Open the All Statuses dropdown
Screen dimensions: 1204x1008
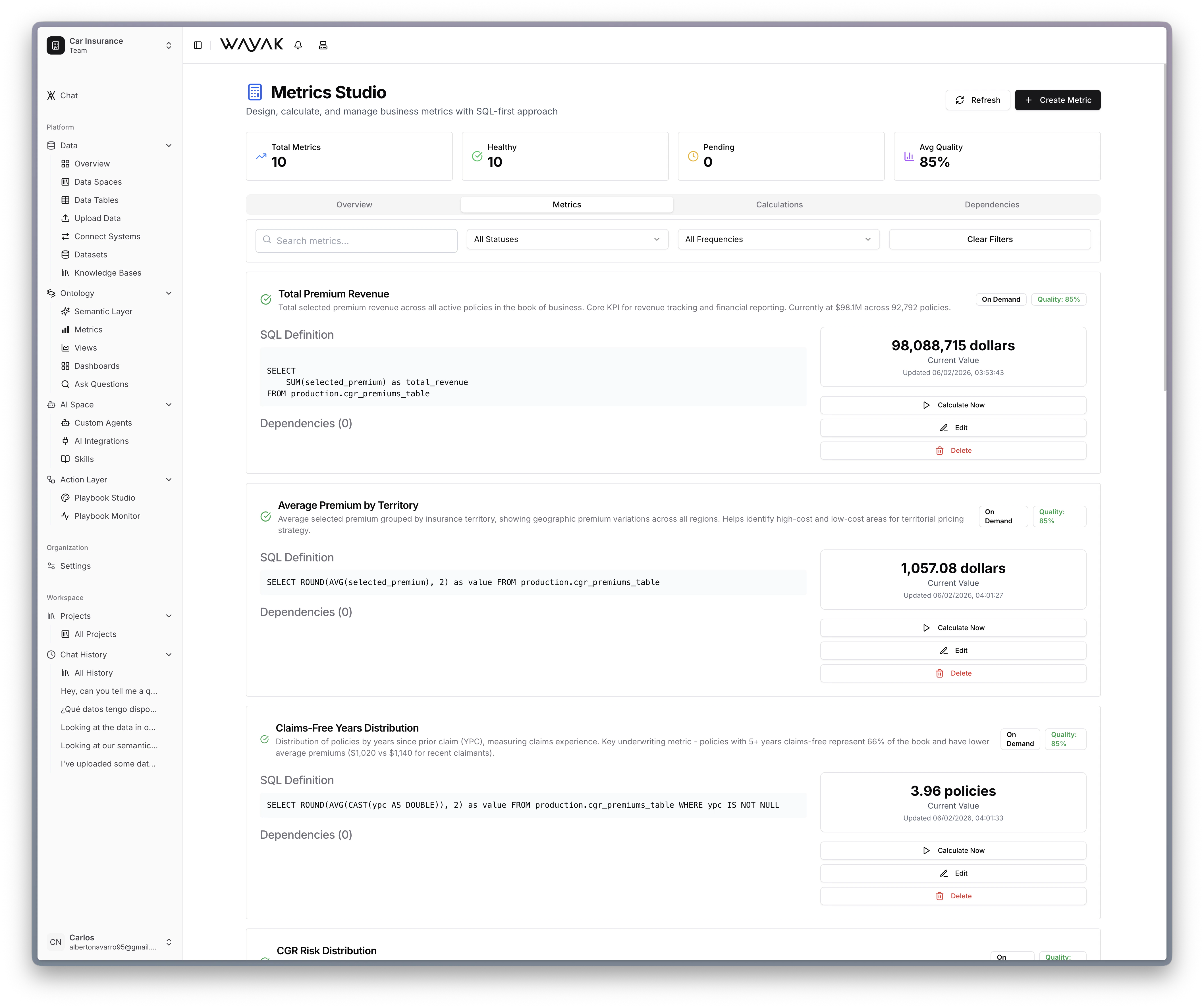click(566, 239)
